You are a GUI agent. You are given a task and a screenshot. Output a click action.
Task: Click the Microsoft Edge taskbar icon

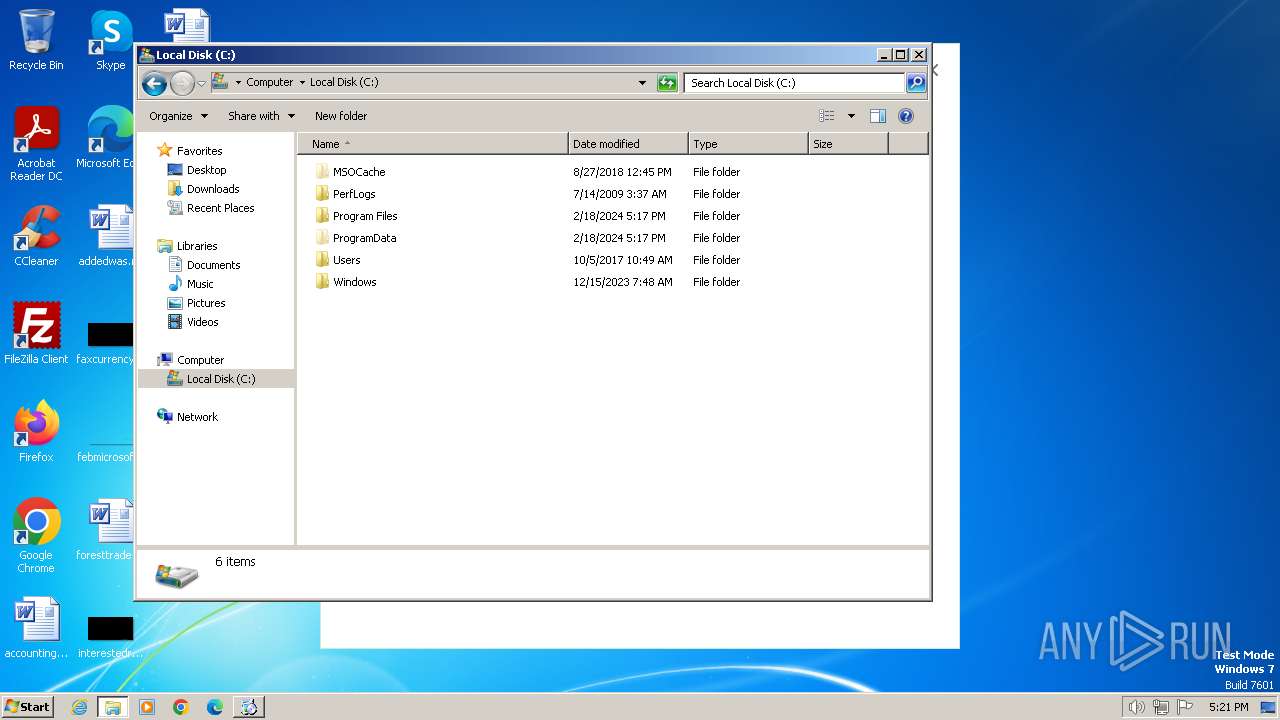215,707
